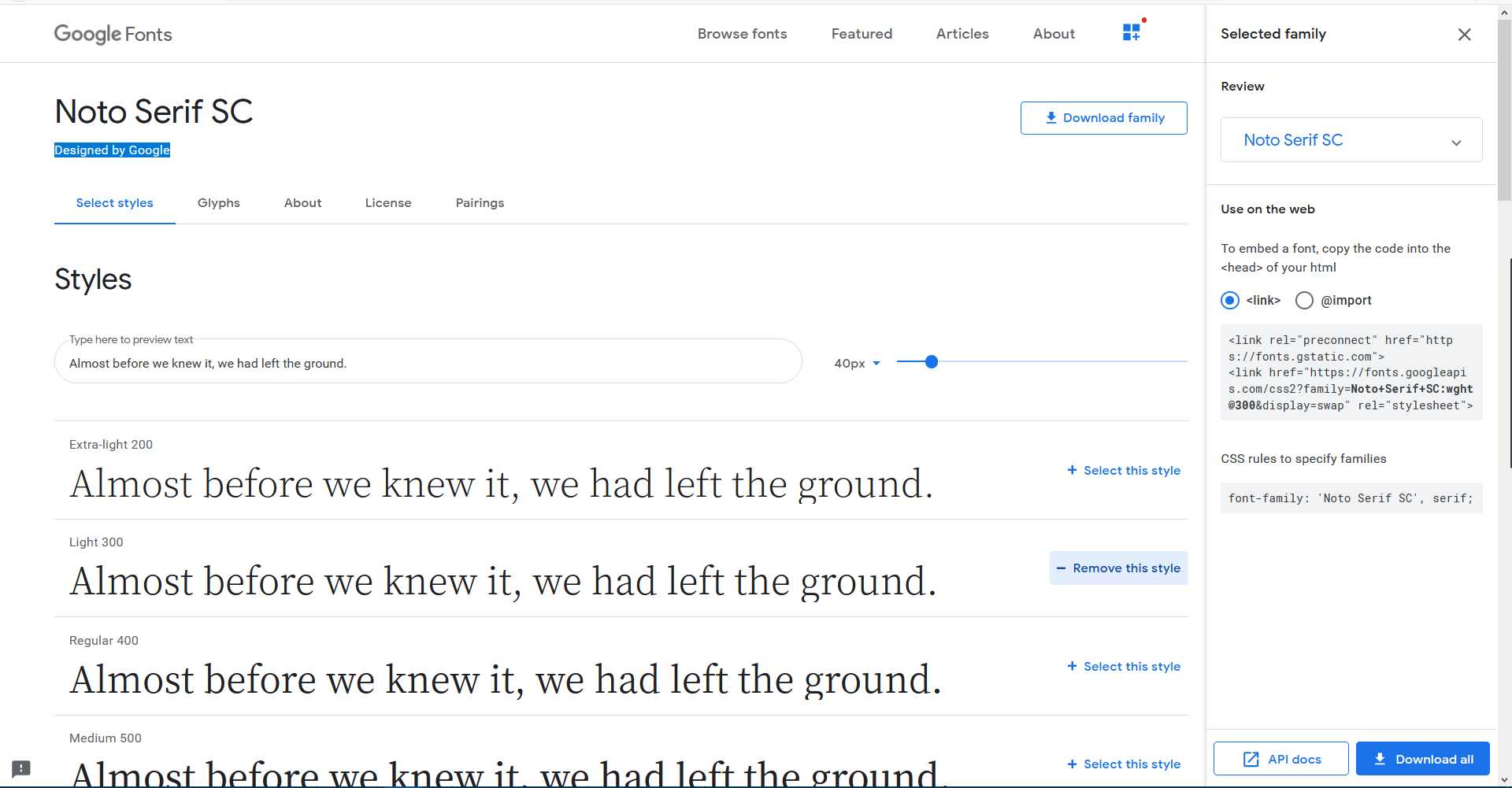Click the Download all button
Screen dimensions: 1512x788
click(1423, 759)
